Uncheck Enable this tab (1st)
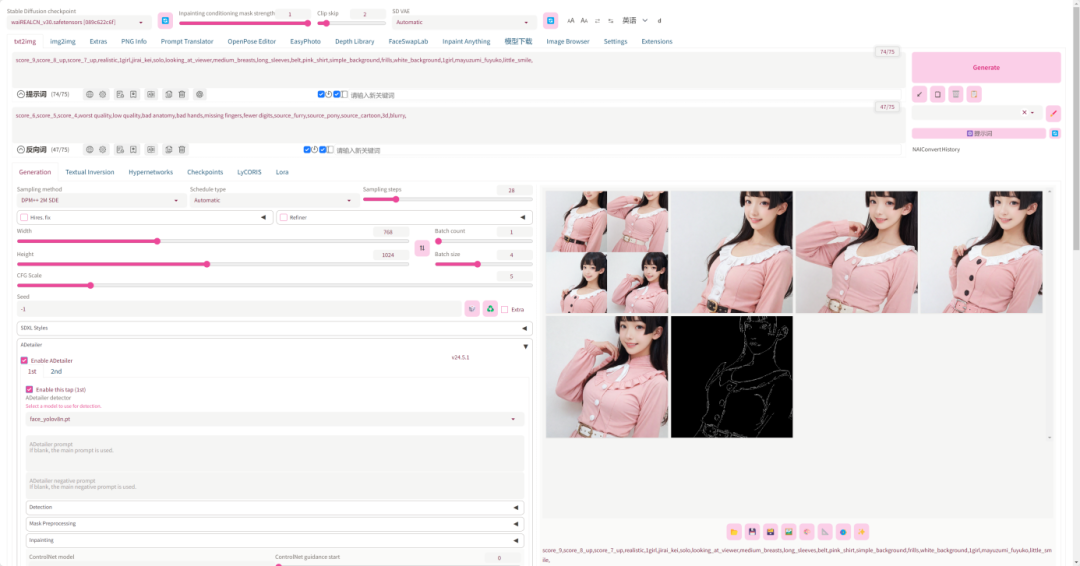The height and width of the screenshot is (566, 1080). [x=29, y=389]
